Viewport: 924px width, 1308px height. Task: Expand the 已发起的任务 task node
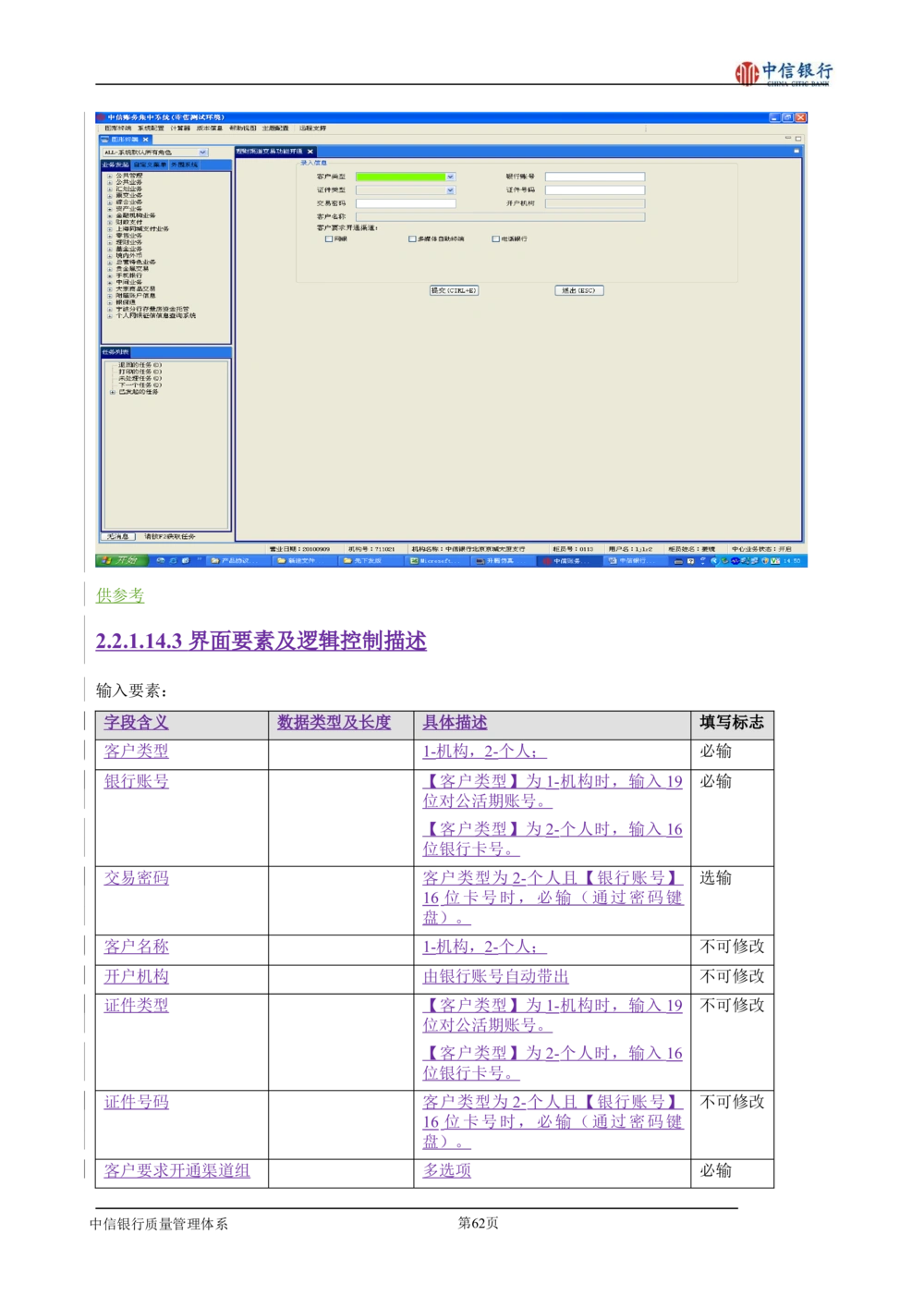pyautogui.click(x=112, y=392)
